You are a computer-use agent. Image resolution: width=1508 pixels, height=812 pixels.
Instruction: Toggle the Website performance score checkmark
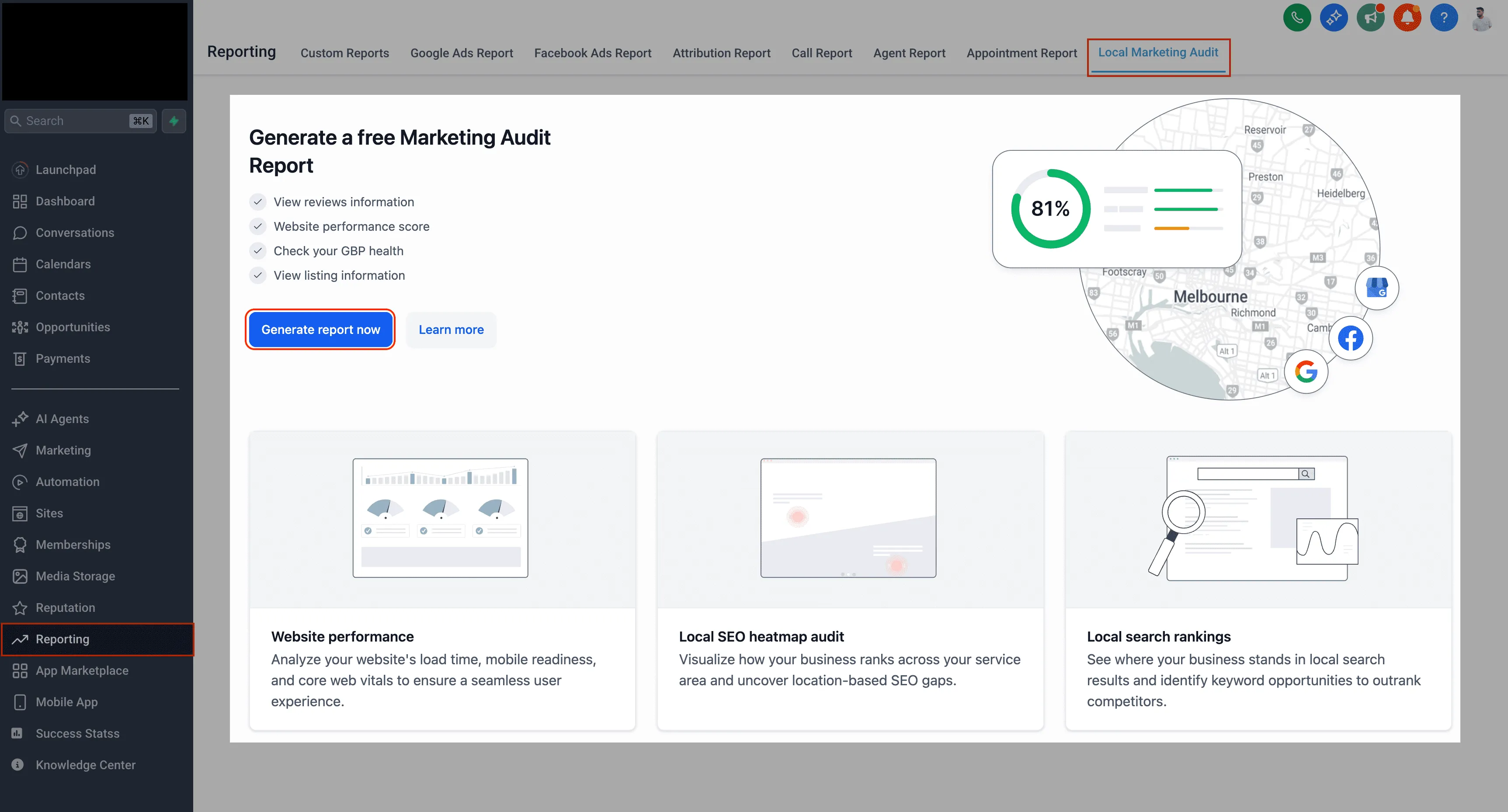[x=257, y=226]
